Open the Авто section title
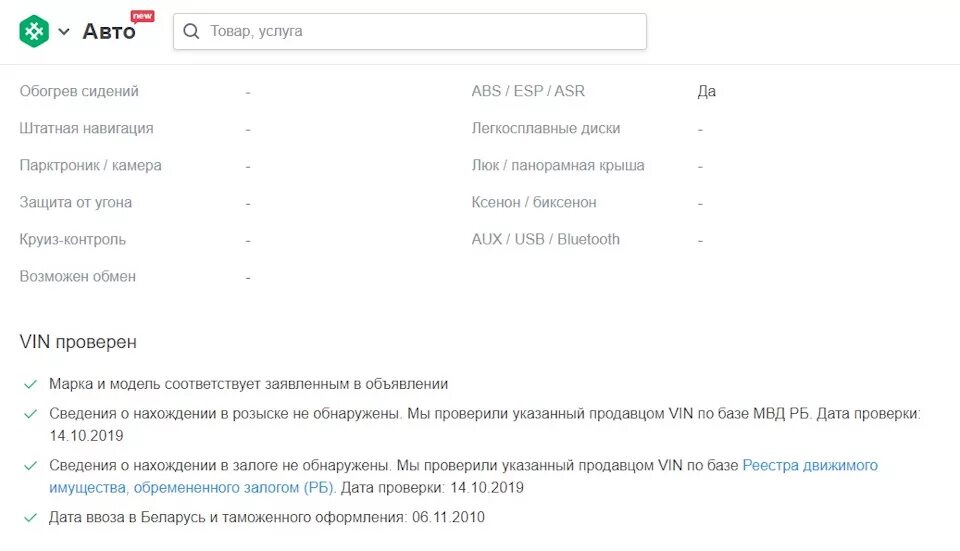 (x=109, y=31)
